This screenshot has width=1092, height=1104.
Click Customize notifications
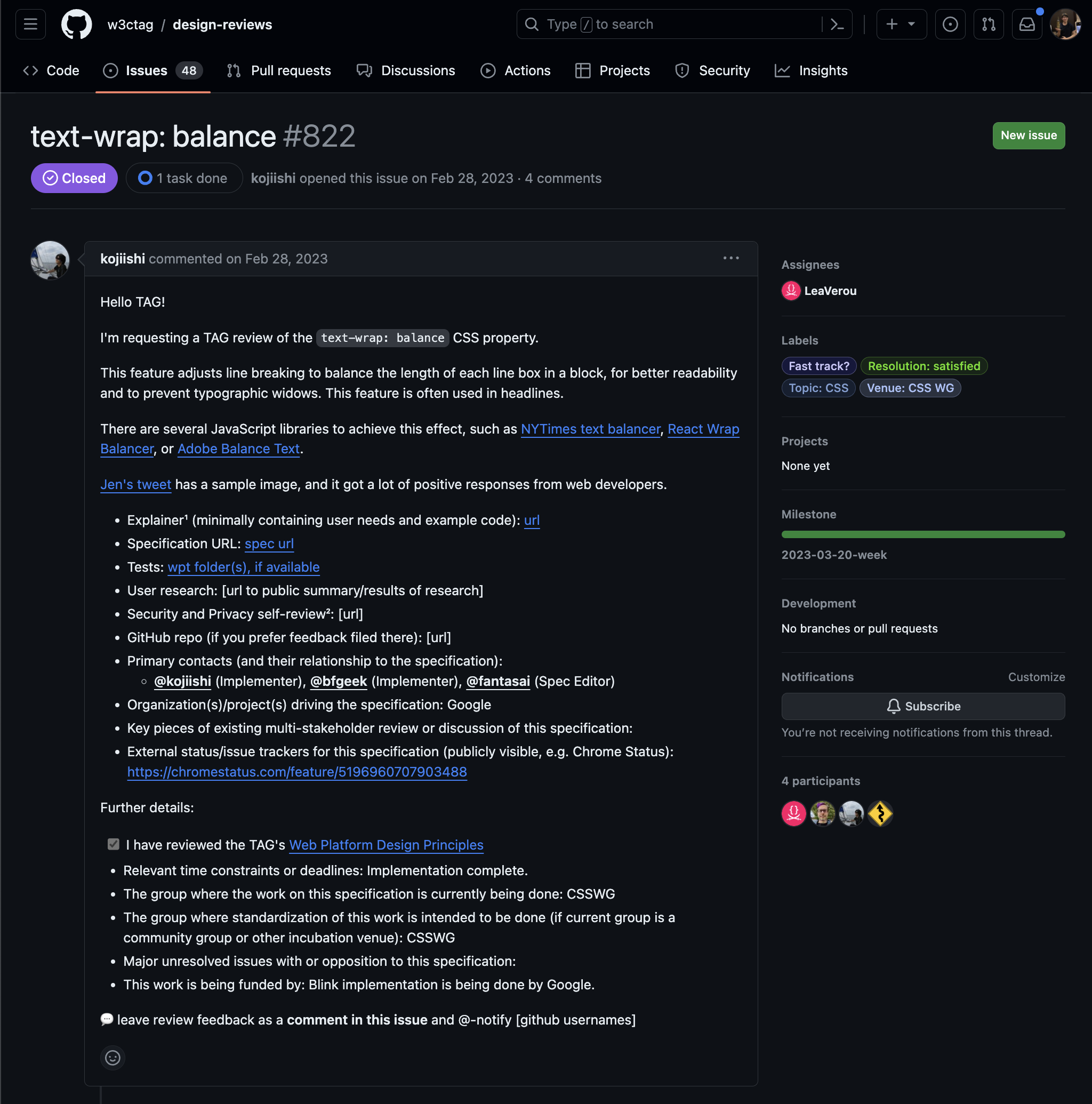tap(1036, 677)
